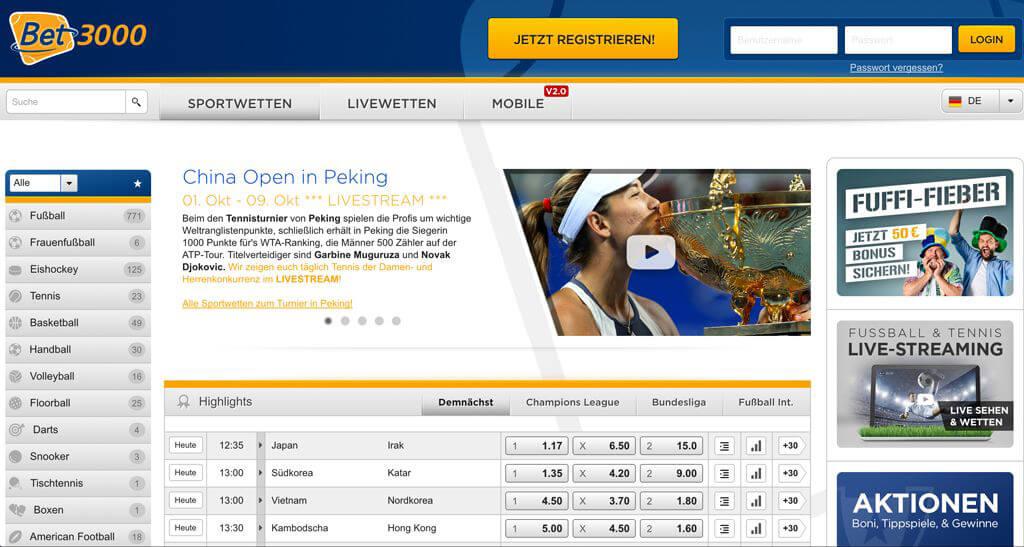Screen dimensions: 1024x547
Task: Open the Aktionen promotions banner
Action: click(925, 509)
